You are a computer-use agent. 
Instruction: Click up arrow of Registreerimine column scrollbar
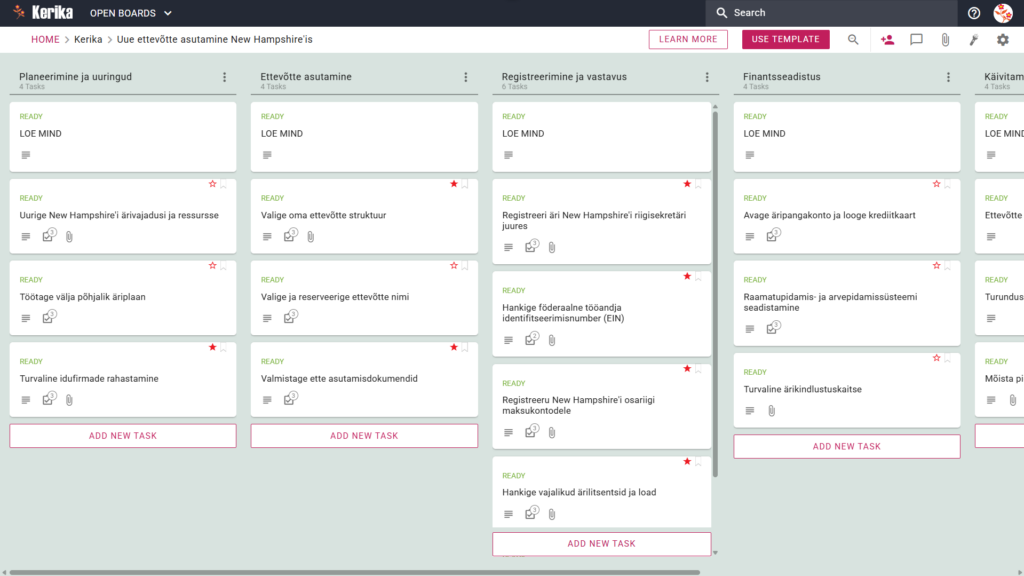[x=715, y=106]
